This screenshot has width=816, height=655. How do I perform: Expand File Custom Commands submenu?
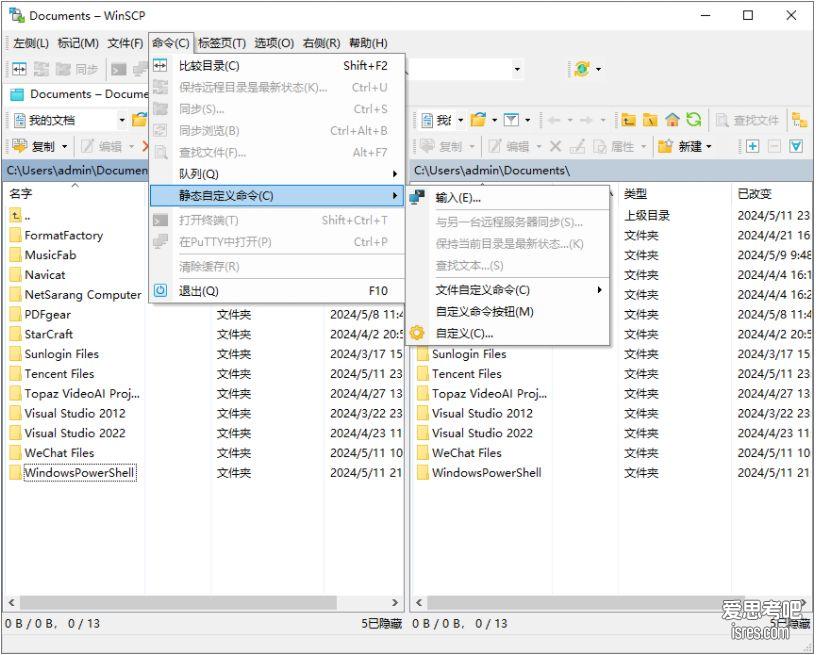508,290
